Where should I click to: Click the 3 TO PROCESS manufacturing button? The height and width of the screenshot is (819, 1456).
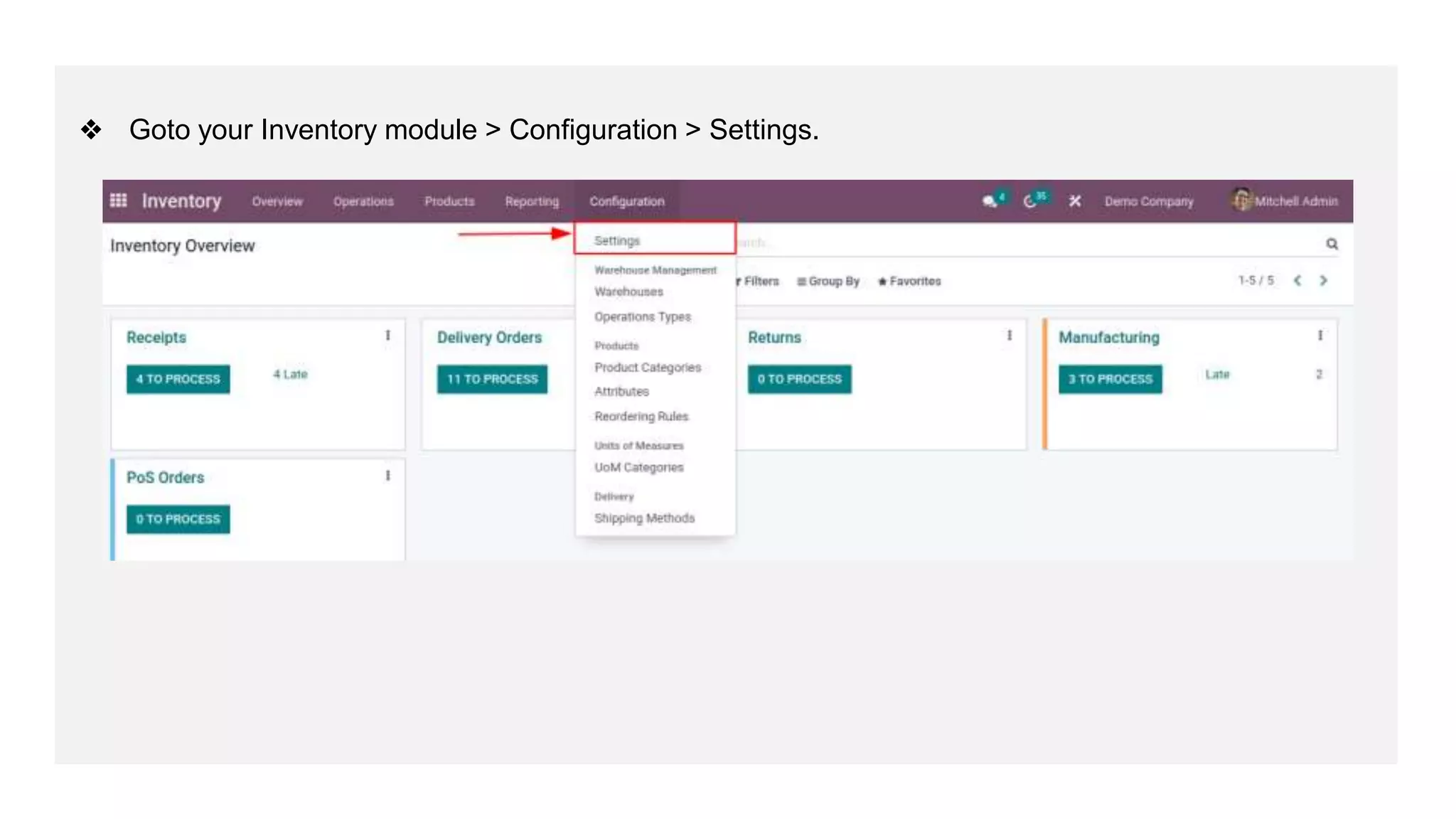click(x=1110, y=379)
